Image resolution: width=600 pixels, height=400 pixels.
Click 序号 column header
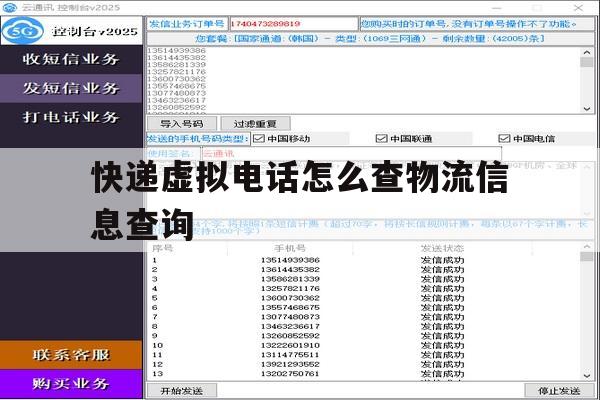(162, 248)
